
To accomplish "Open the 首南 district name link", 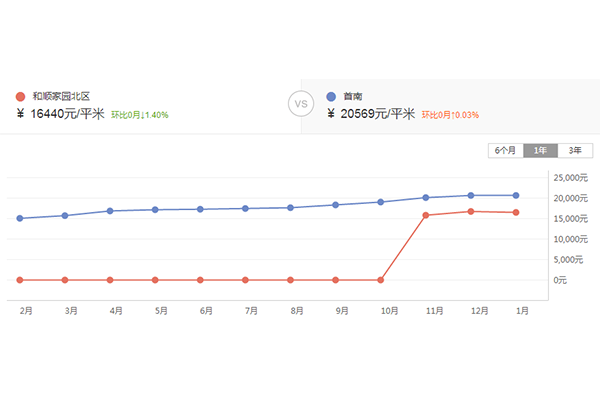I will pyautogui.click(x=352, y=96).
